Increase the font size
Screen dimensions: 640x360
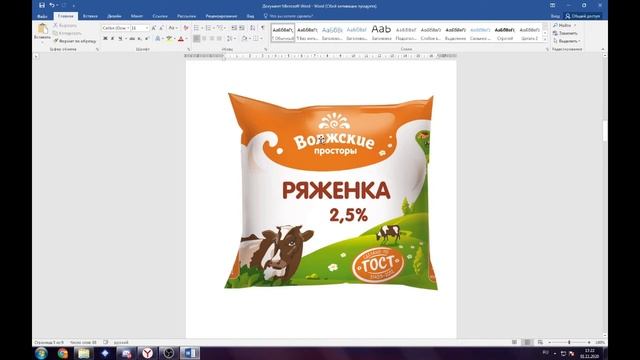pos(154,28)
